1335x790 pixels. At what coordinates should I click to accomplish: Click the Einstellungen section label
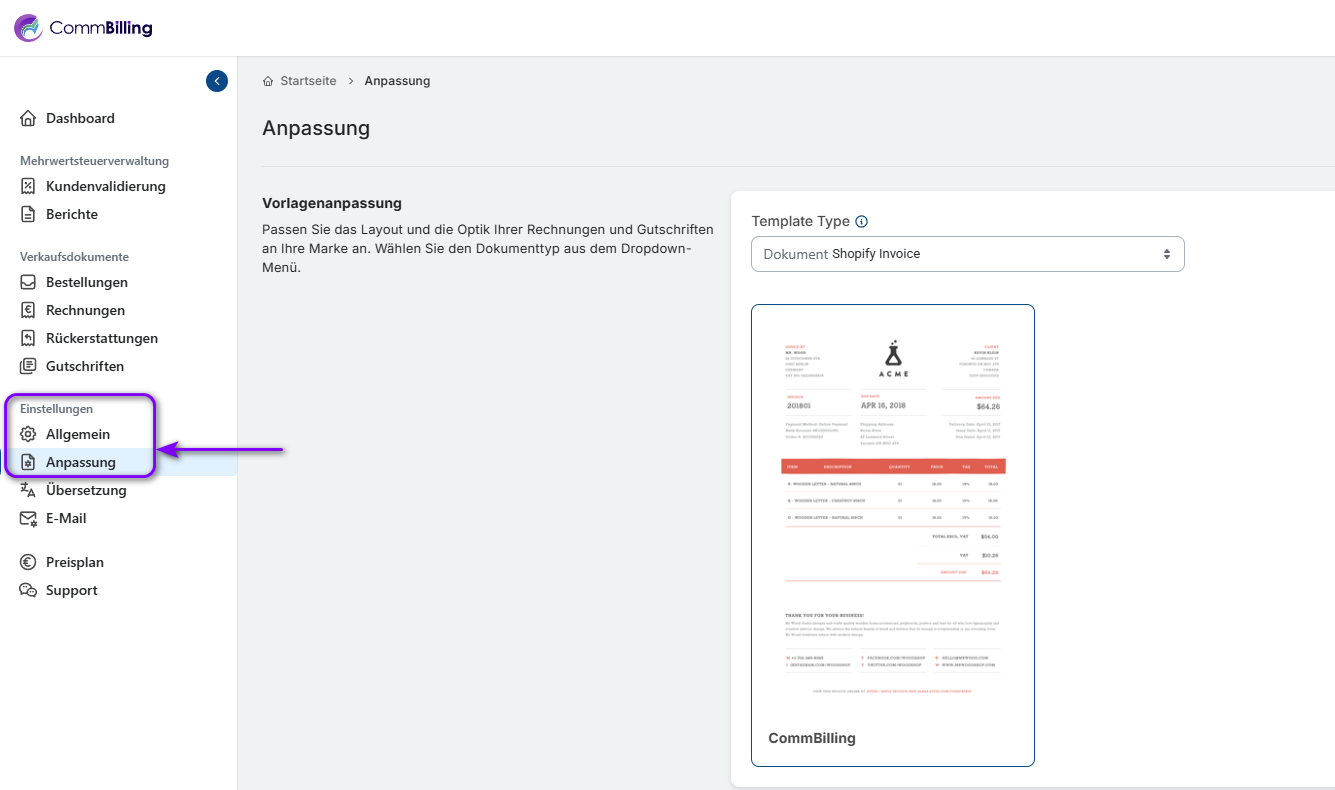56,408
